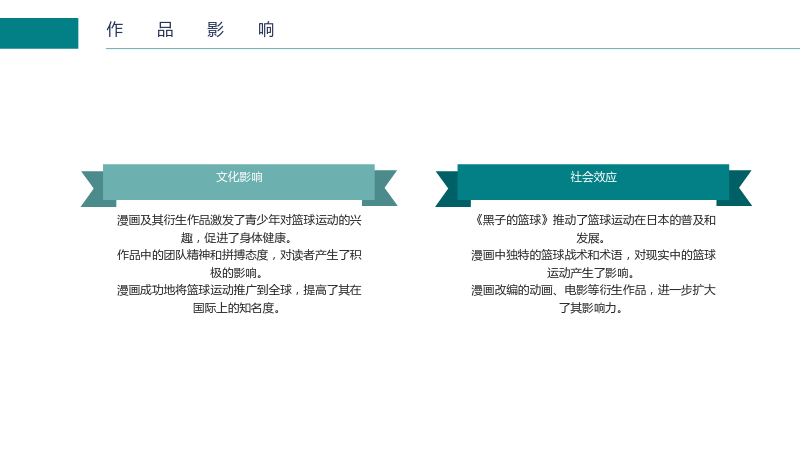Click the line starting 《黑子的篮球》推动了篮球运动
This screenshot has height=450, width=800.
click(593, 220)
